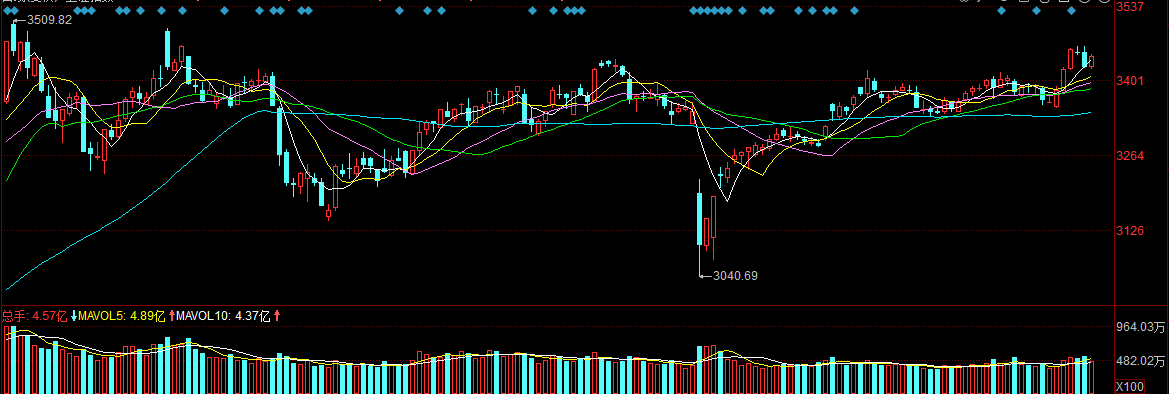This screenshot has height=394, width=1169.
Task: Click the 3040.69 lowest price annotation
Action: coord(735,276)
